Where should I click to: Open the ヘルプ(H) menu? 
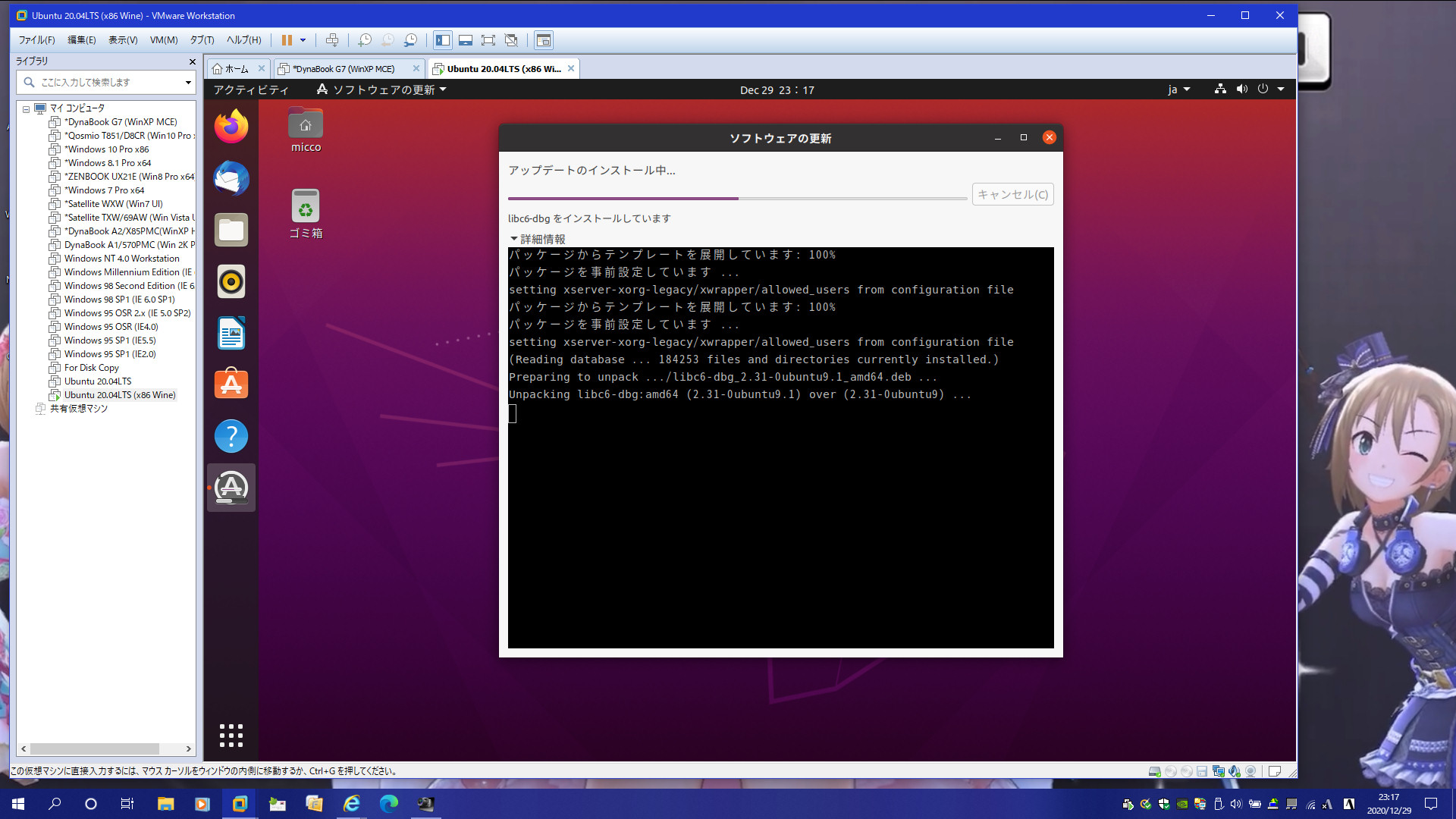point(243,40)
